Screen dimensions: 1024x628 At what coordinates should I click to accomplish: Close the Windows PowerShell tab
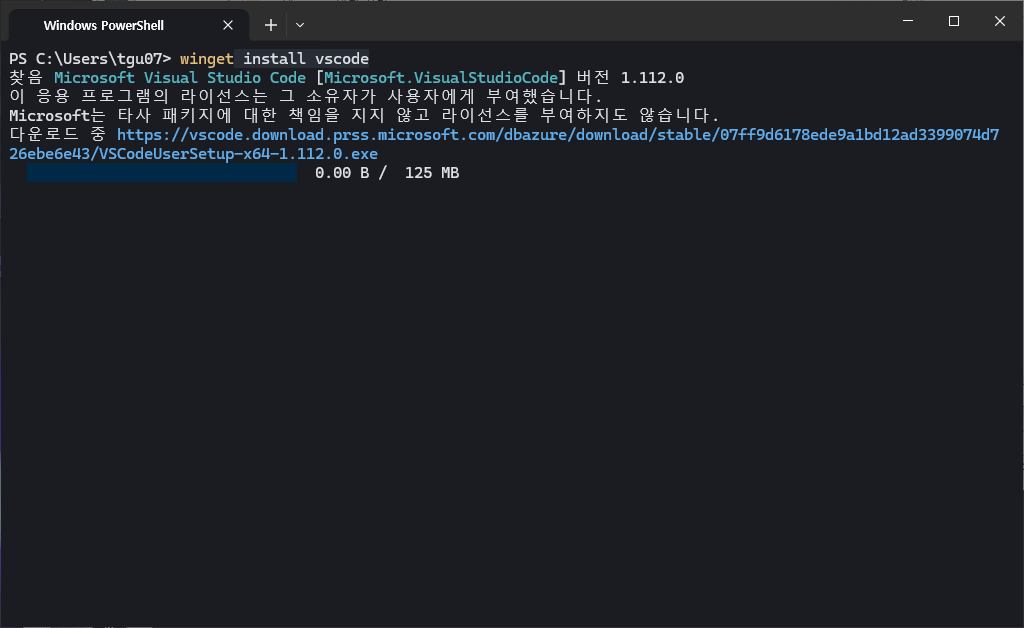click(x=228, y=25)
